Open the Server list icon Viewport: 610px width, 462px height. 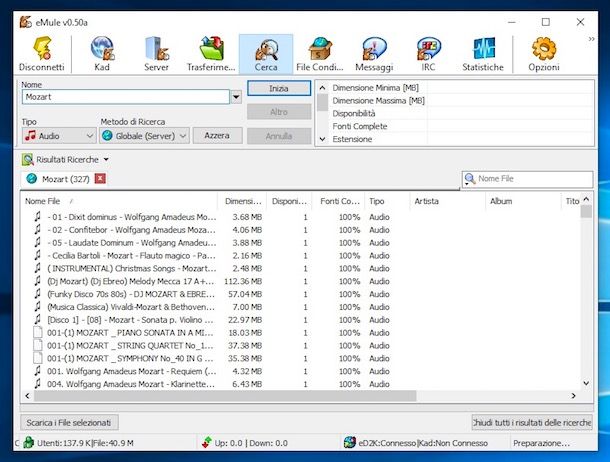(157, 54)
